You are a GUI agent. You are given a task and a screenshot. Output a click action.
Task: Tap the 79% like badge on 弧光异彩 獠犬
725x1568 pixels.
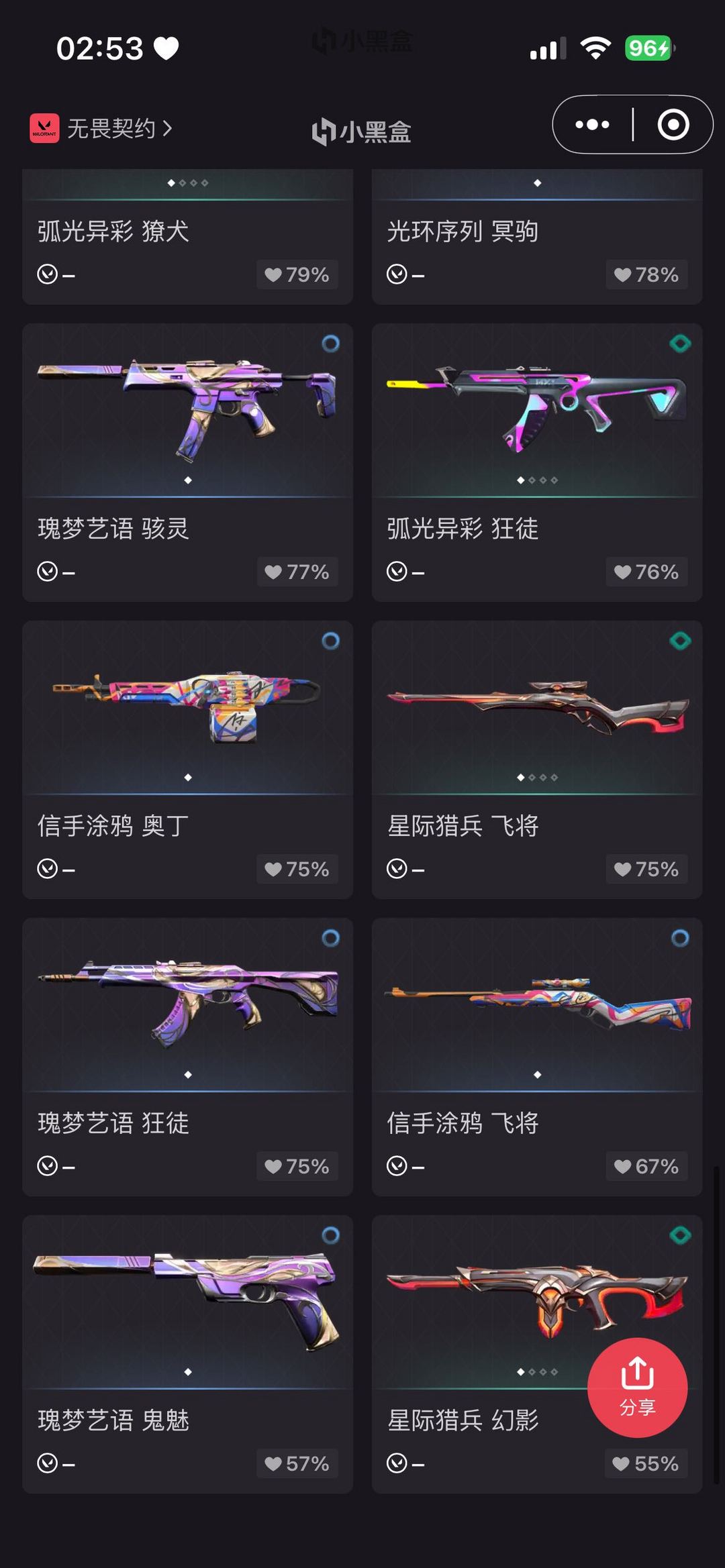[x=297, y=274]
